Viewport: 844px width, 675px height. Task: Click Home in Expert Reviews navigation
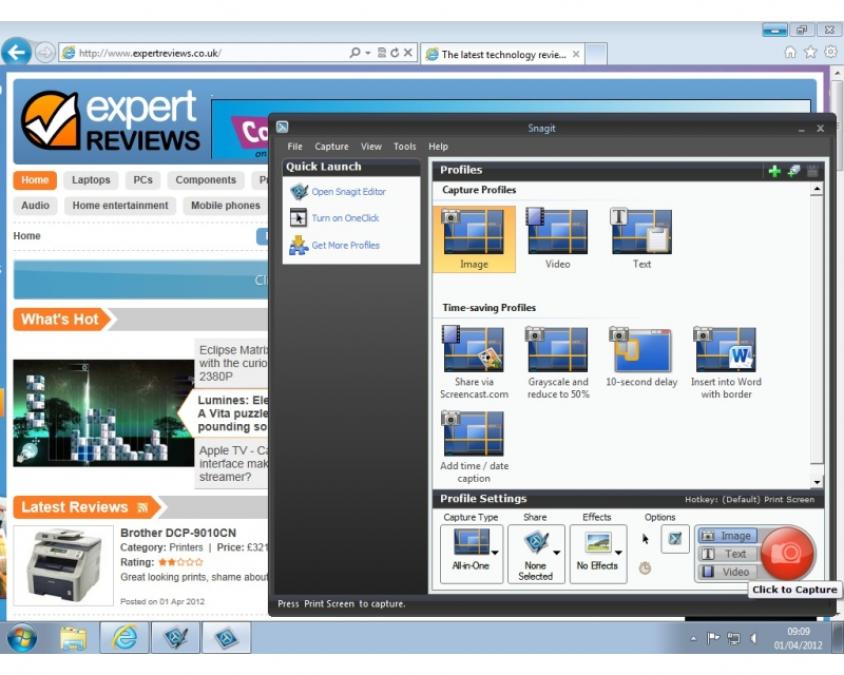(x=35, y=180)
